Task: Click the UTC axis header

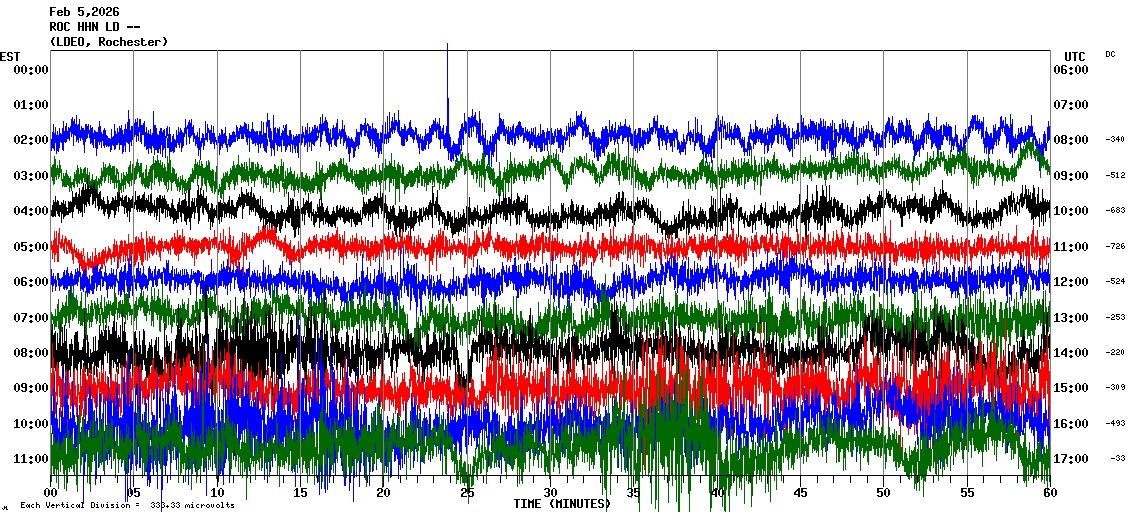Action: (1075, 56)
